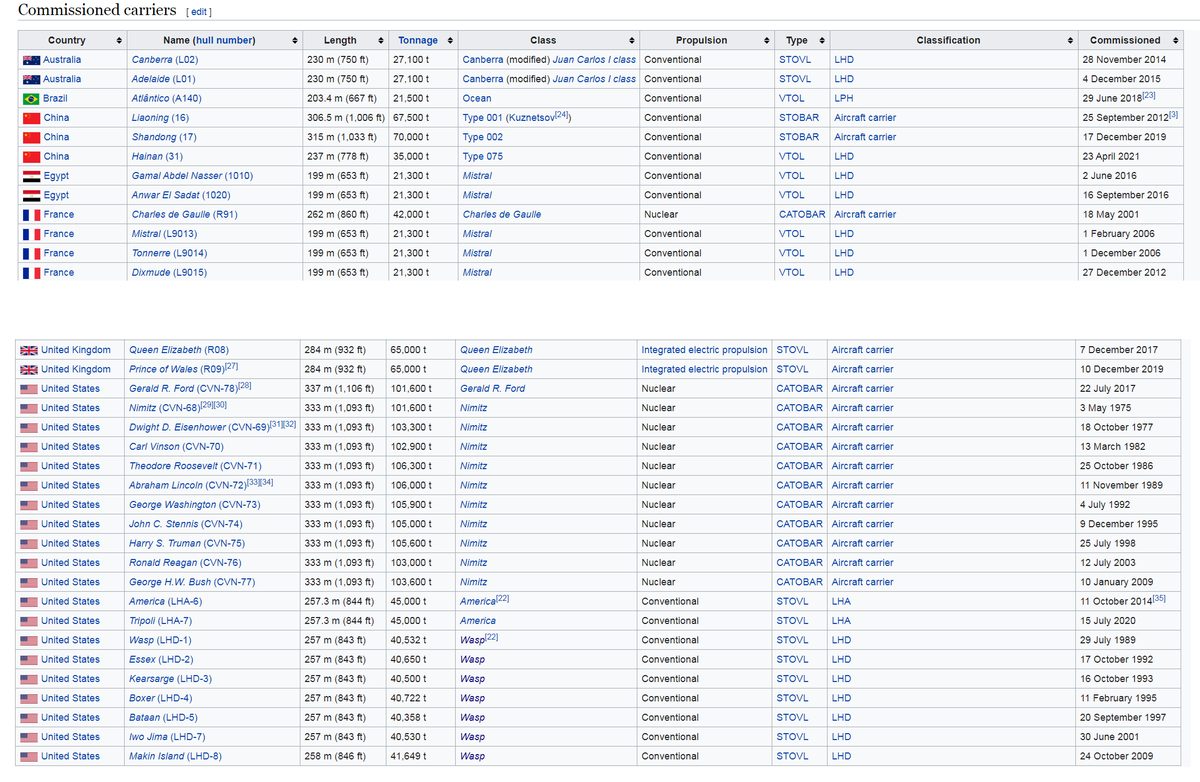Select the 67,500 t tonnage cell
1200x782 pixels.
tap(422, 118)
